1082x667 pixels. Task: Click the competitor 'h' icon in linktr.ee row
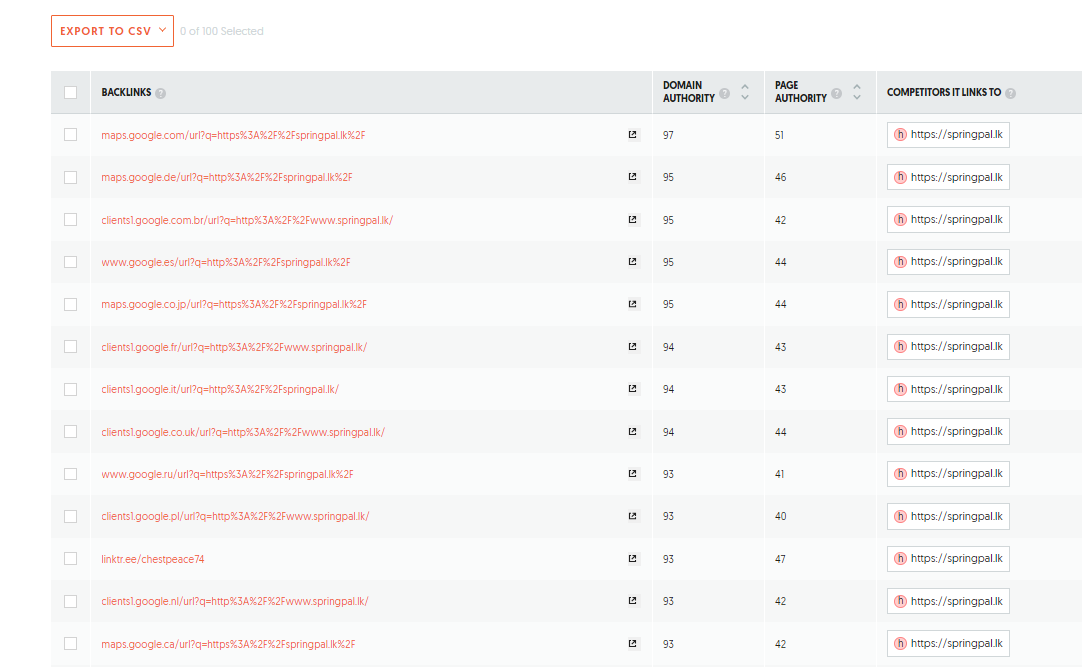tap(900, 559)
